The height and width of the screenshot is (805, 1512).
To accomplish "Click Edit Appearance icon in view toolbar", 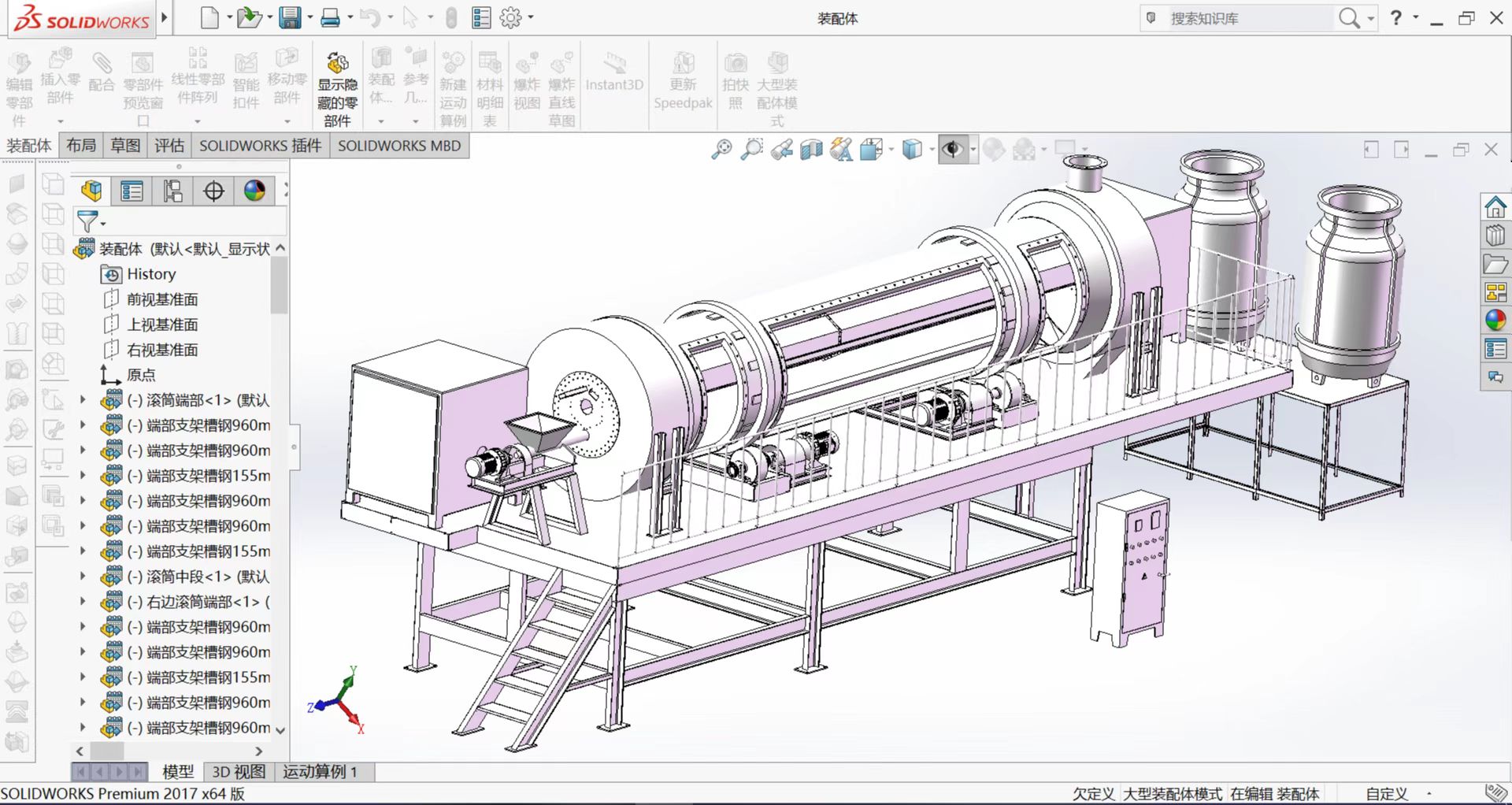I will [994, 149].
